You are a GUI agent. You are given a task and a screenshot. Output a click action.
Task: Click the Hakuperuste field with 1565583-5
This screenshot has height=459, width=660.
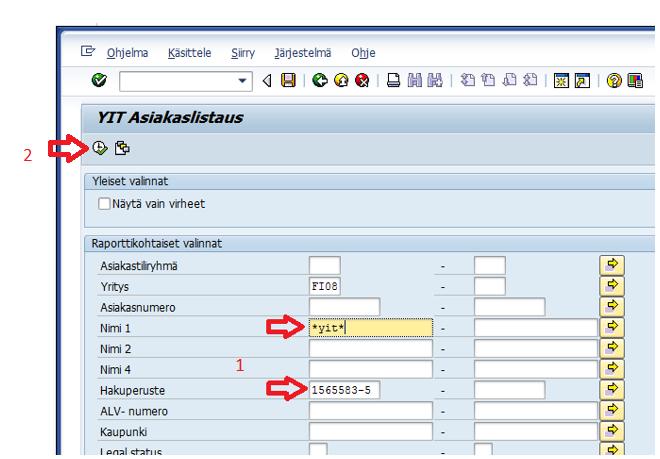click(x=344, y=390)
